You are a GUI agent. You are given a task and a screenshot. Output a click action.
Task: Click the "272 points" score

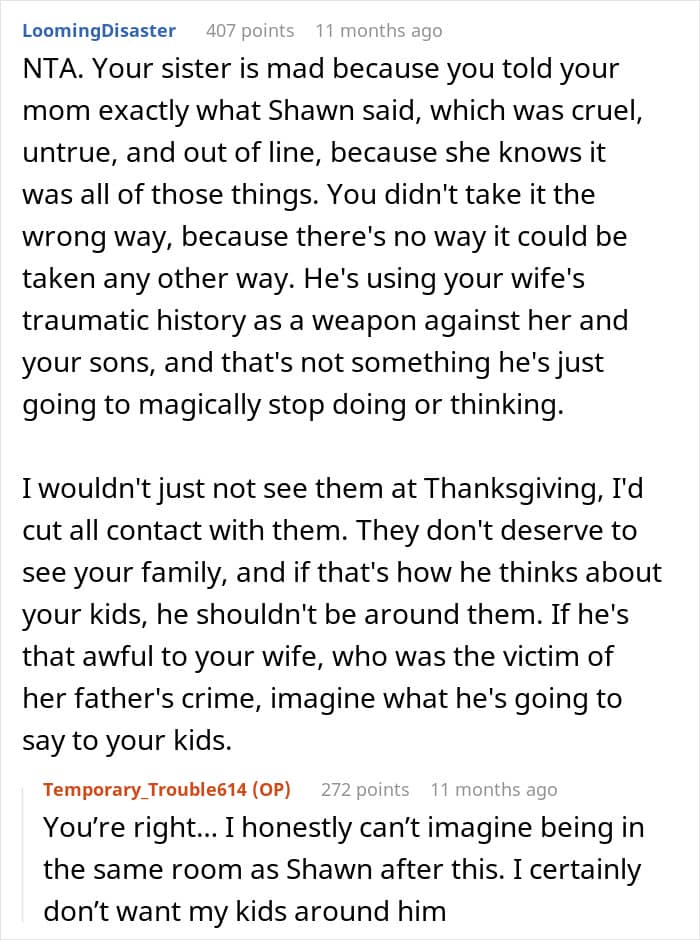point(365,790)
